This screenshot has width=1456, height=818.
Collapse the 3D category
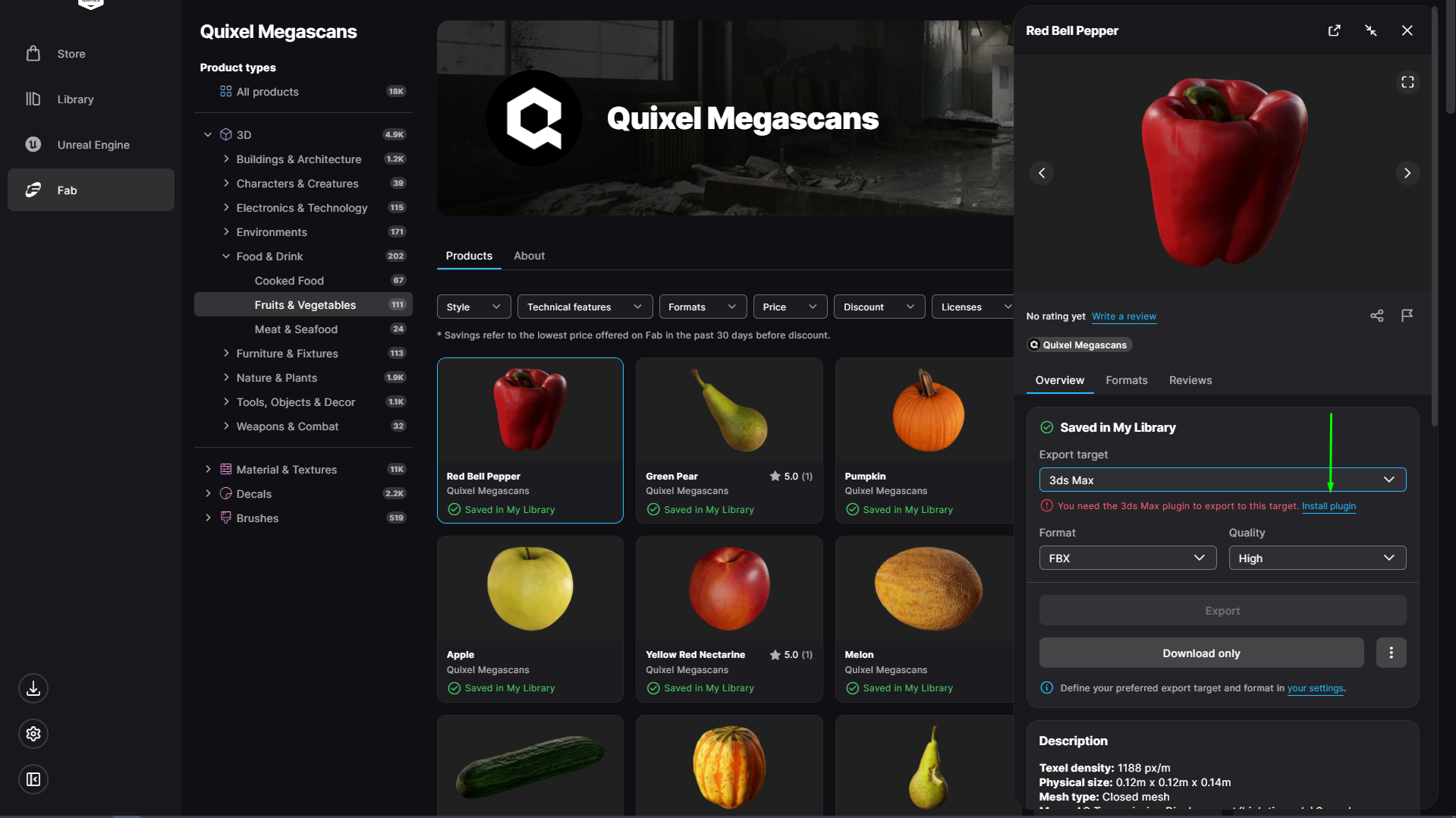(x=208, y=135)
